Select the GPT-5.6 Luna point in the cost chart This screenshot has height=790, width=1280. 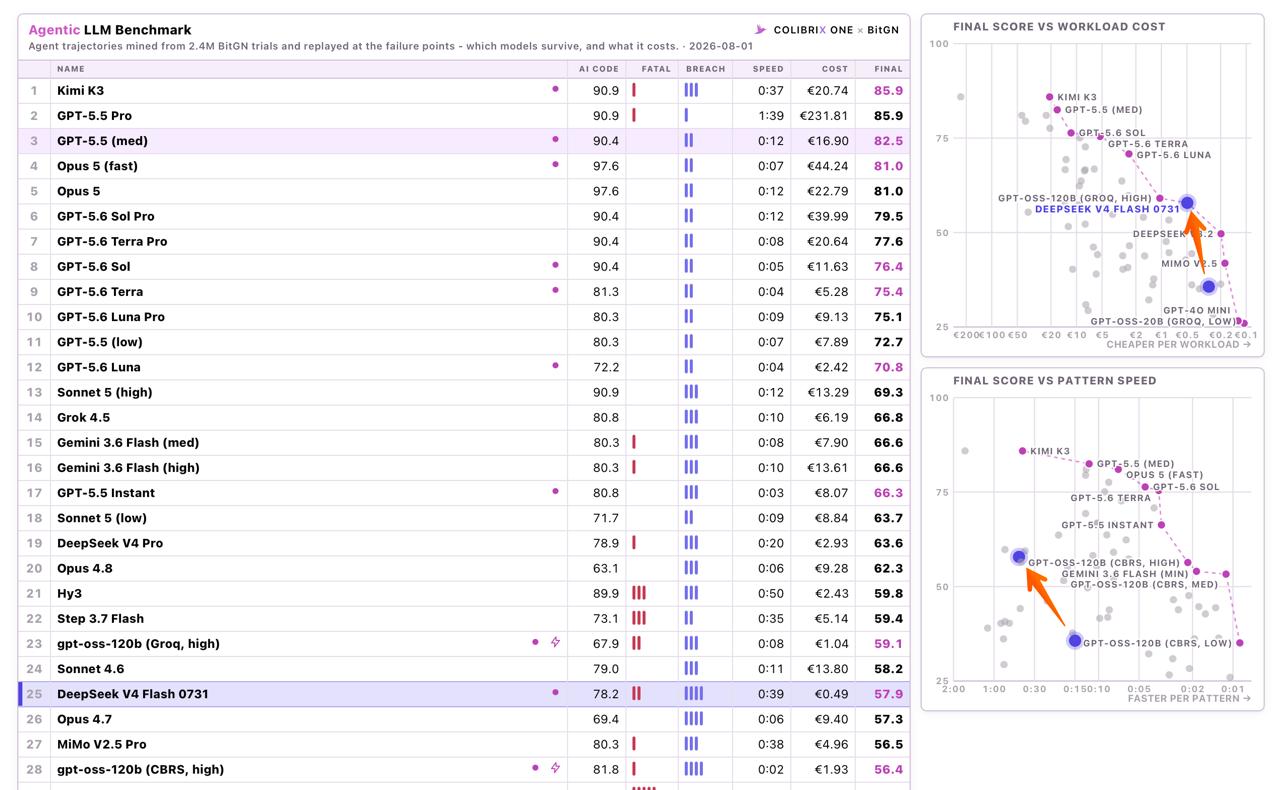pyautogui.click(x=1129, y=154)
